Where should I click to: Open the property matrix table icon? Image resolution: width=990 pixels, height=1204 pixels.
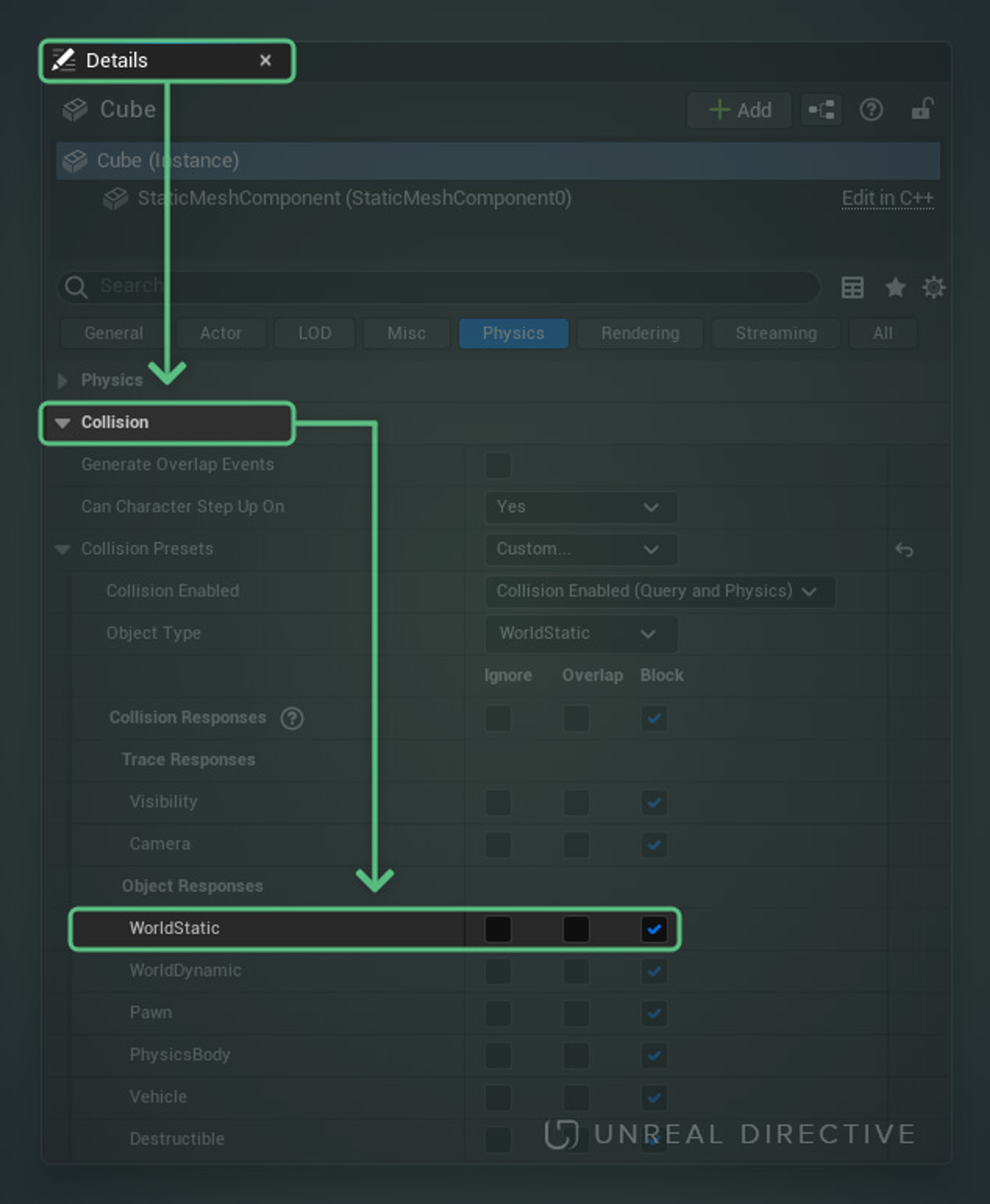pos(852,287)
